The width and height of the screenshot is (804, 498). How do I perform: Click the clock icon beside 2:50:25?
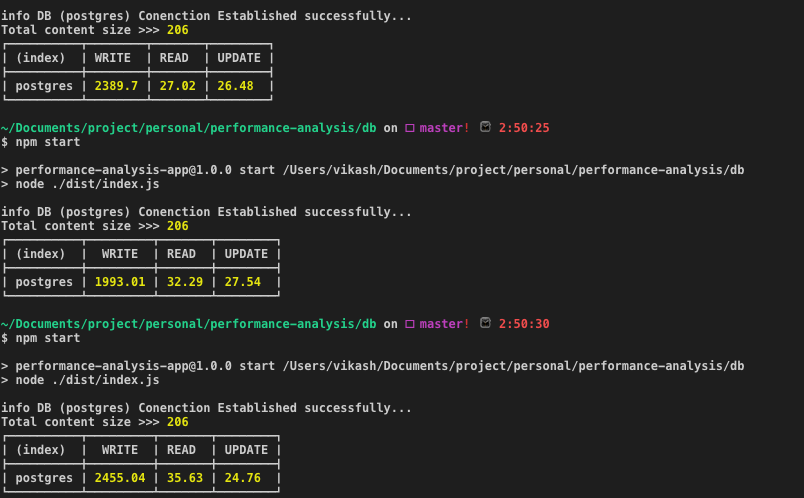485,128
